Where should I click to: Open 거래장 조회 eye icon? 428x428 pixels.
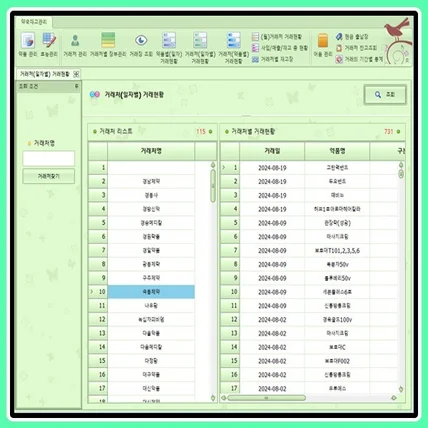point(141,44)
